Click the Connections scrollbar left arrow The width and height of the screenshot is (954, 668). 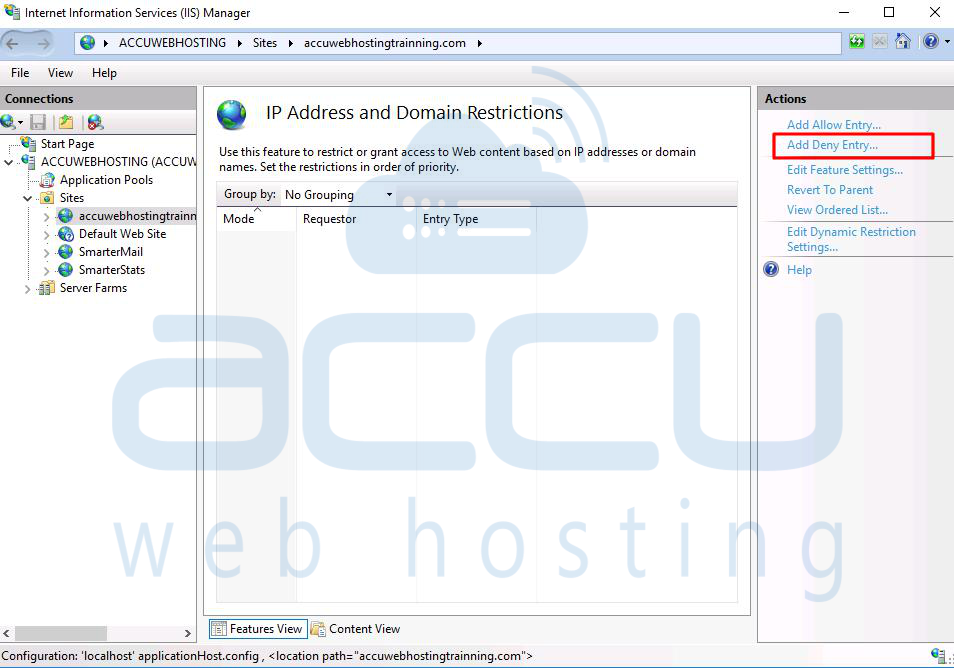point(7,633)
